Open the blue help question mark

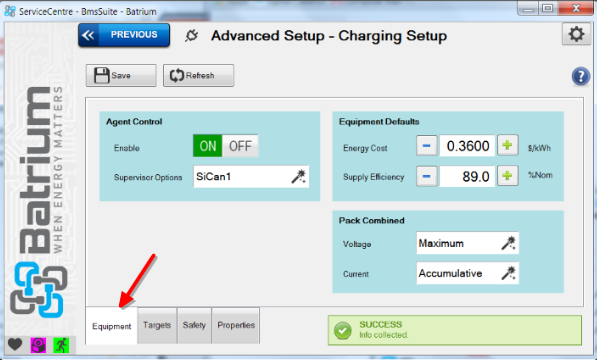tap(581, 76)
